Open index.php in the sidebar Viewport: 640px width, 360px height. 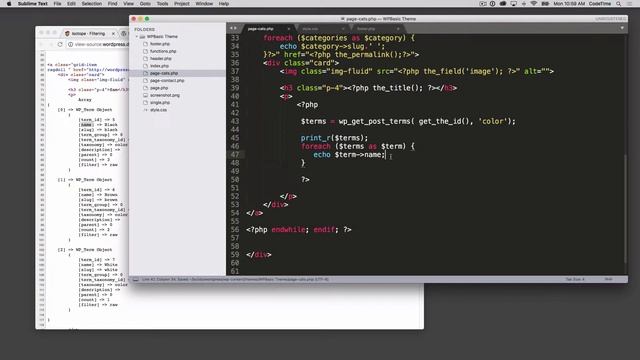click(x=159, y=66)
